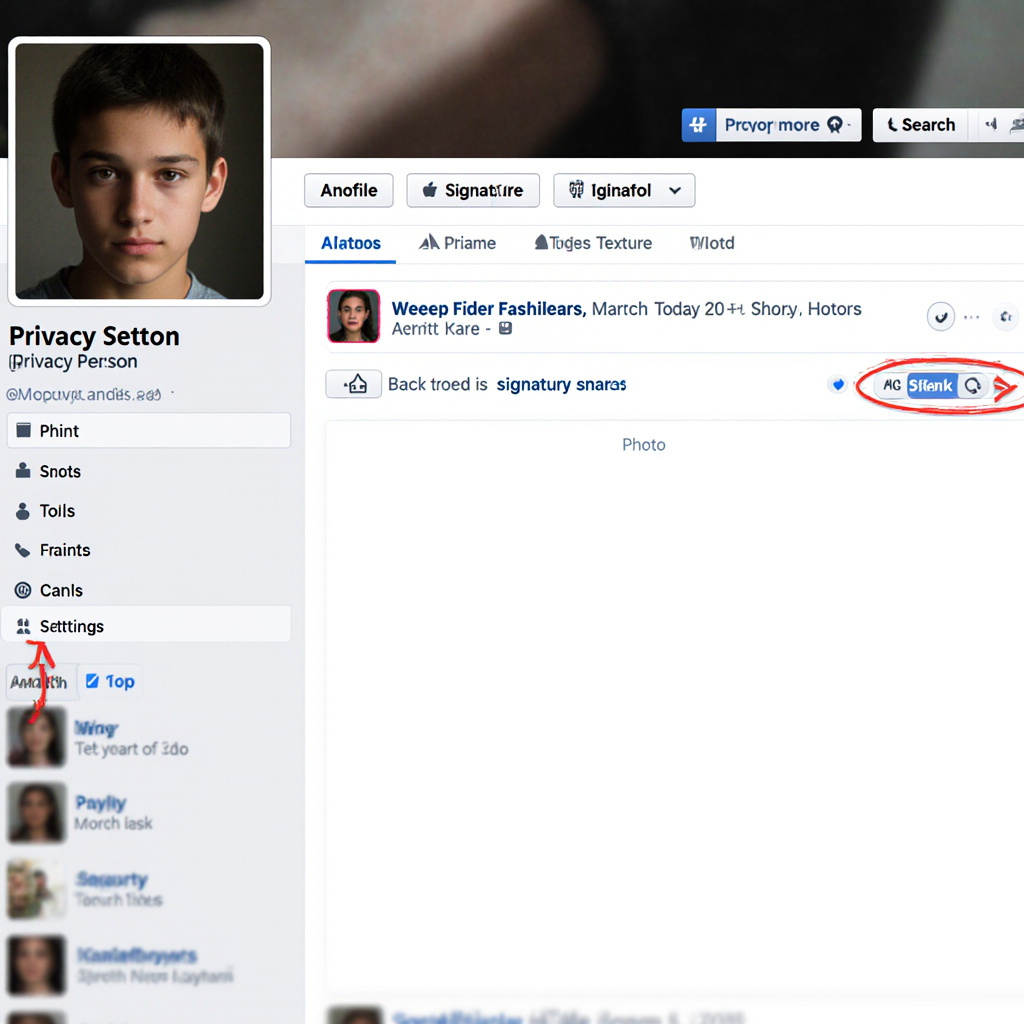1024x1024 pixels.
Task: Click the refresh icon beside Sflank
Action: point(973,386)
